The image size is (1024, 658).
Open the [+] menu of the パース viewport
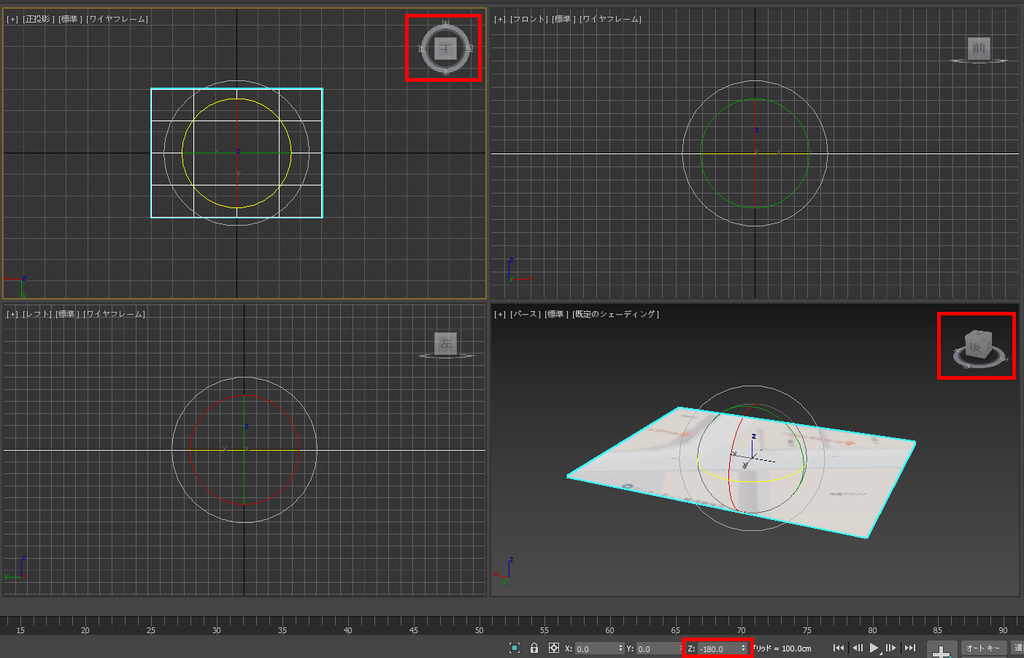click(500, 314)
